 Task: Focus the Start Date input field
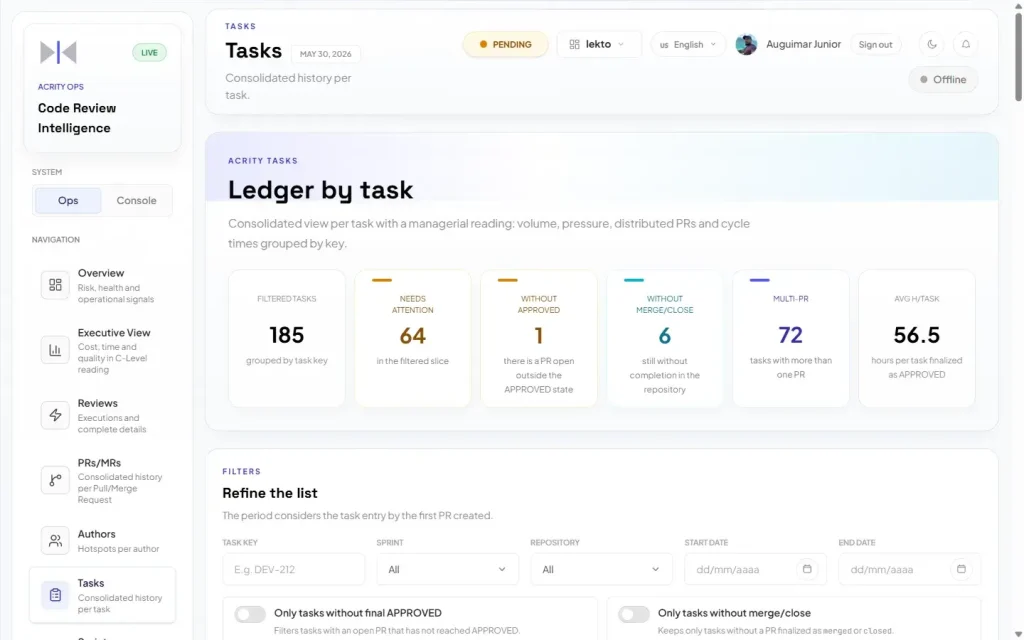(756, 569)
